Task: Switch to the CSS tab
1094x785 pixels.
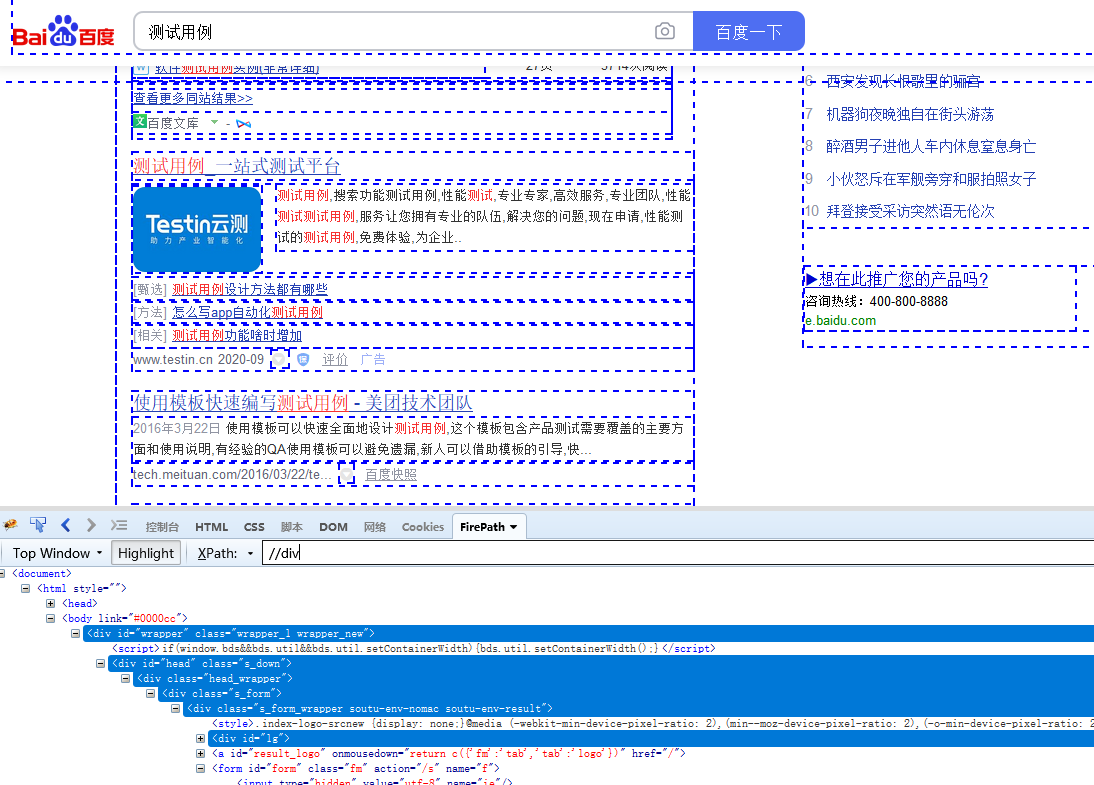Action: click(254, 527)
